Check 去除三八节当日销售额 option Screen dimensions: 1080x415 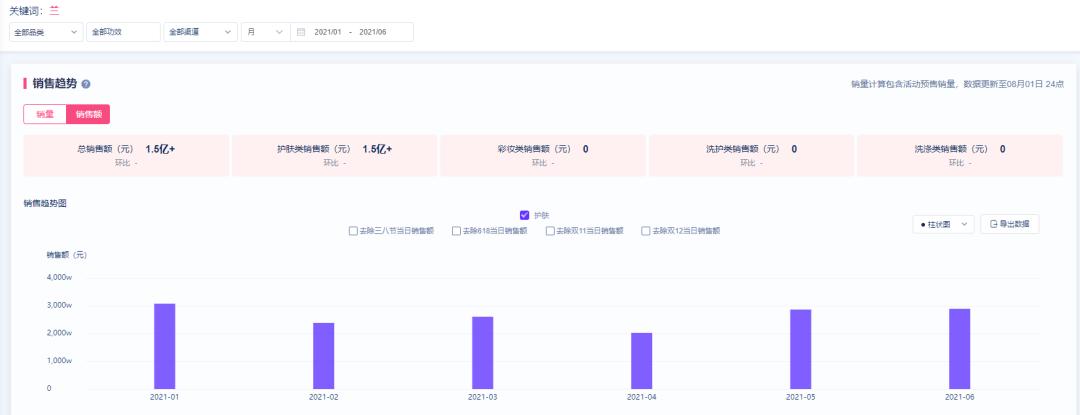353,231
